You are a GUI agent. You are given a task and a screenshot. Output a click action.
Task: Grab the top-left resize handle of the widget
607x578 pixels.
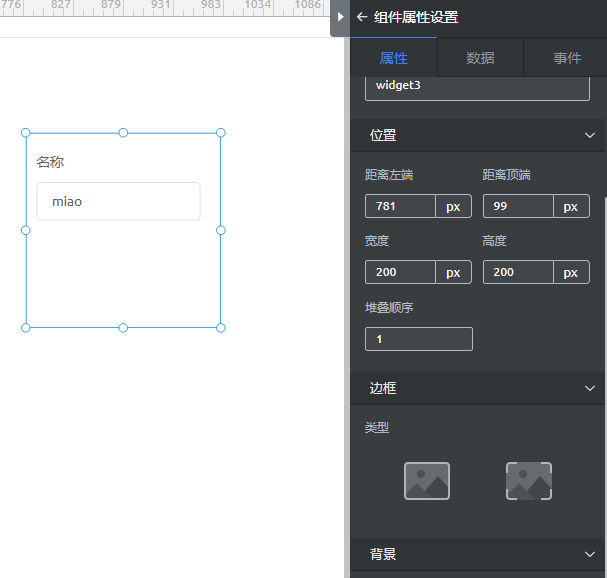coord(26,133)
